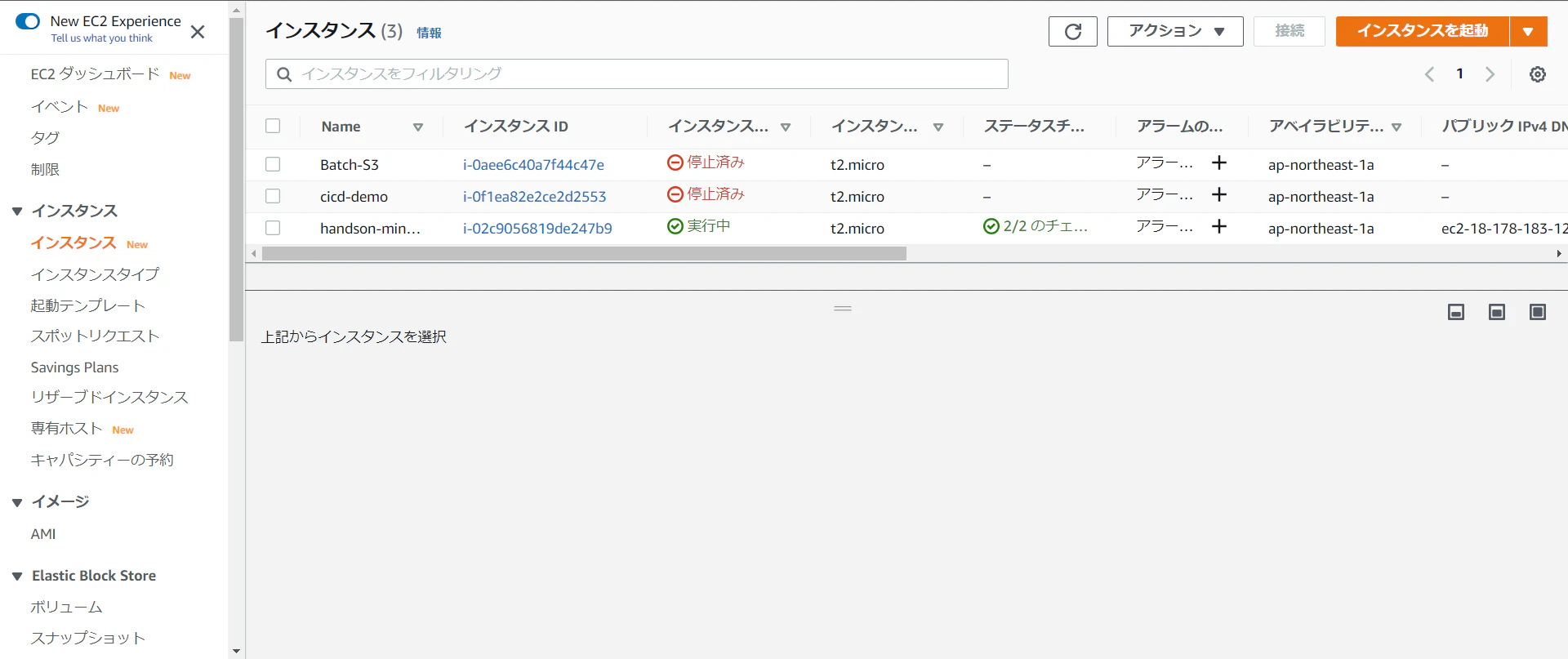Image resolution: width=1568 pixels, height=659 pixels.
Task: Open タグ in sidebar
Action: pyautogui.click(x=45, y=138)
